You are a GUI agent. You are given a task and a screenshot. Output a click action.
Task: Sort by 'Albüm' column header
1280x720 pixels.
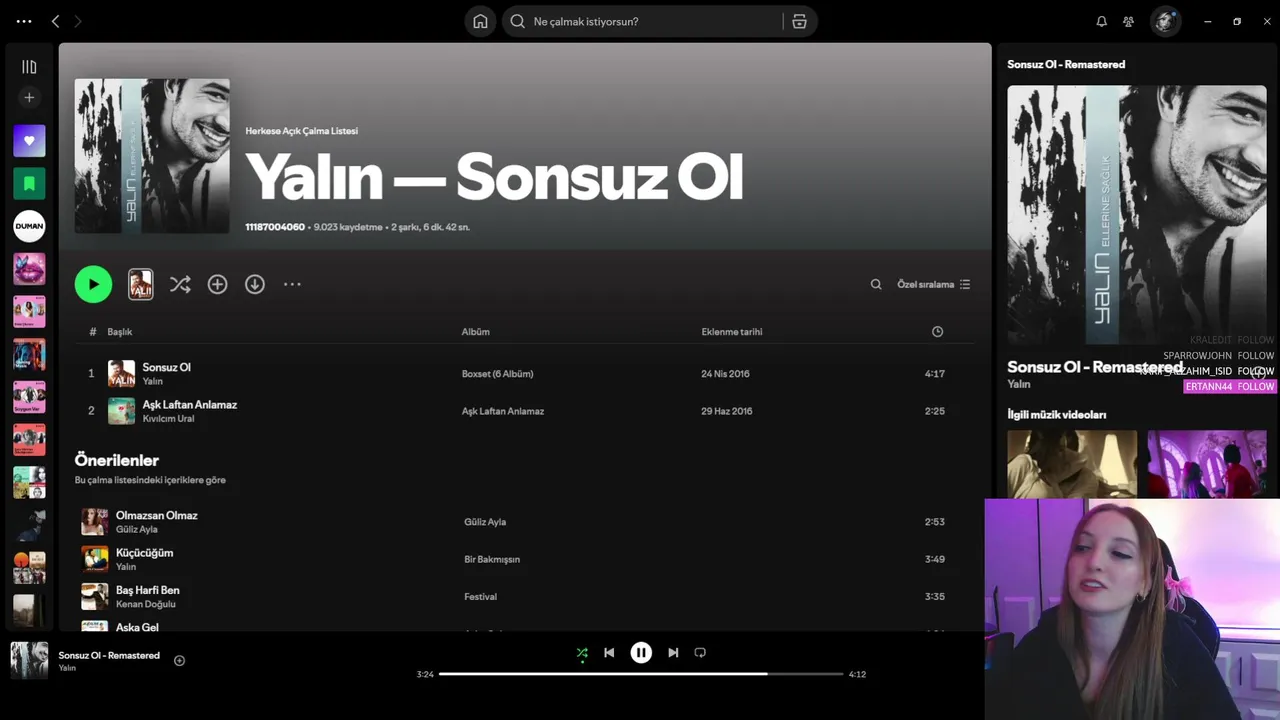(x=476, y=332)
